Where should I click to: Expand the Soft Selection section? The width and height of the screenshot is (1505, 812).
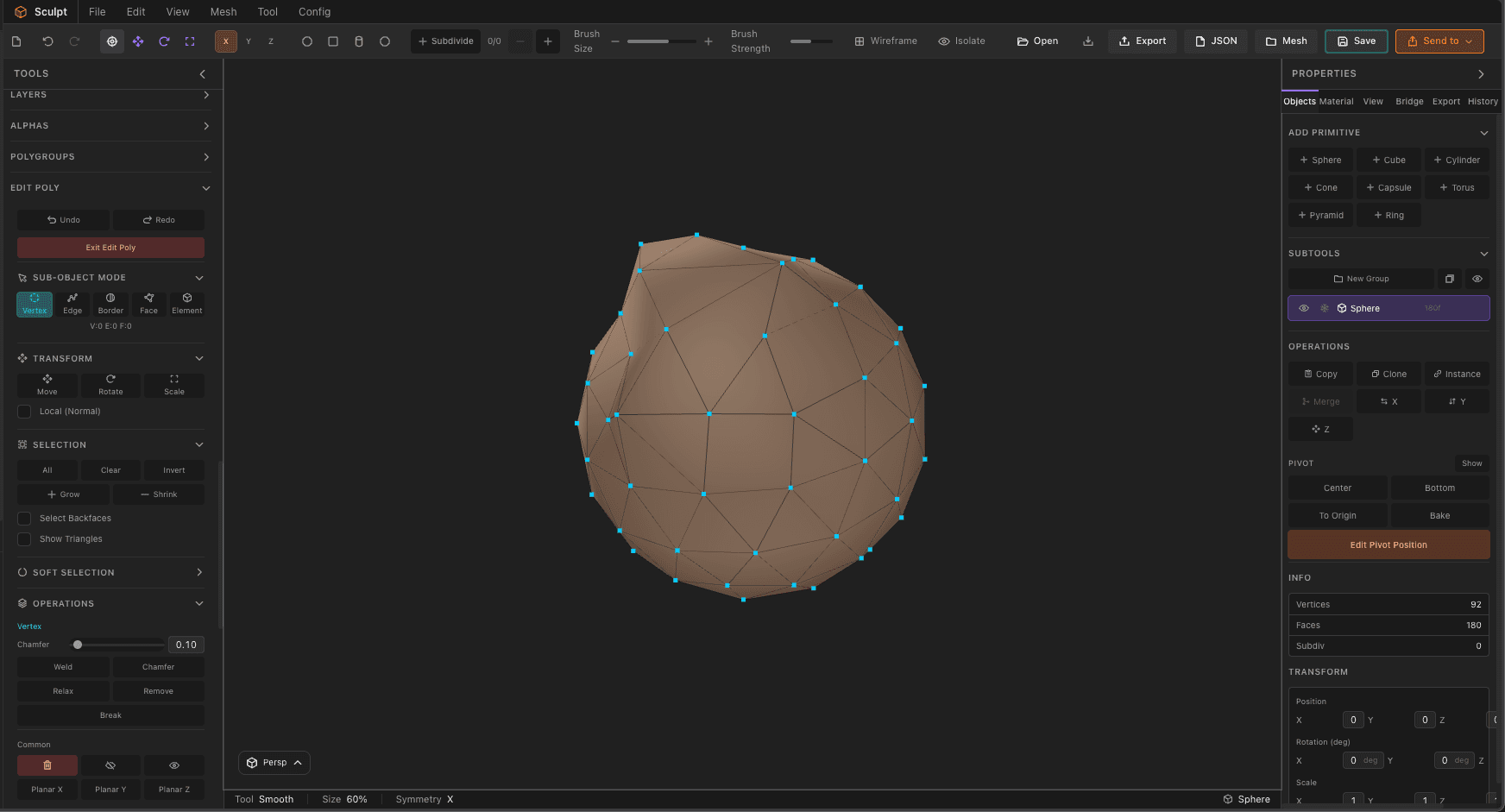pos(110,573)
